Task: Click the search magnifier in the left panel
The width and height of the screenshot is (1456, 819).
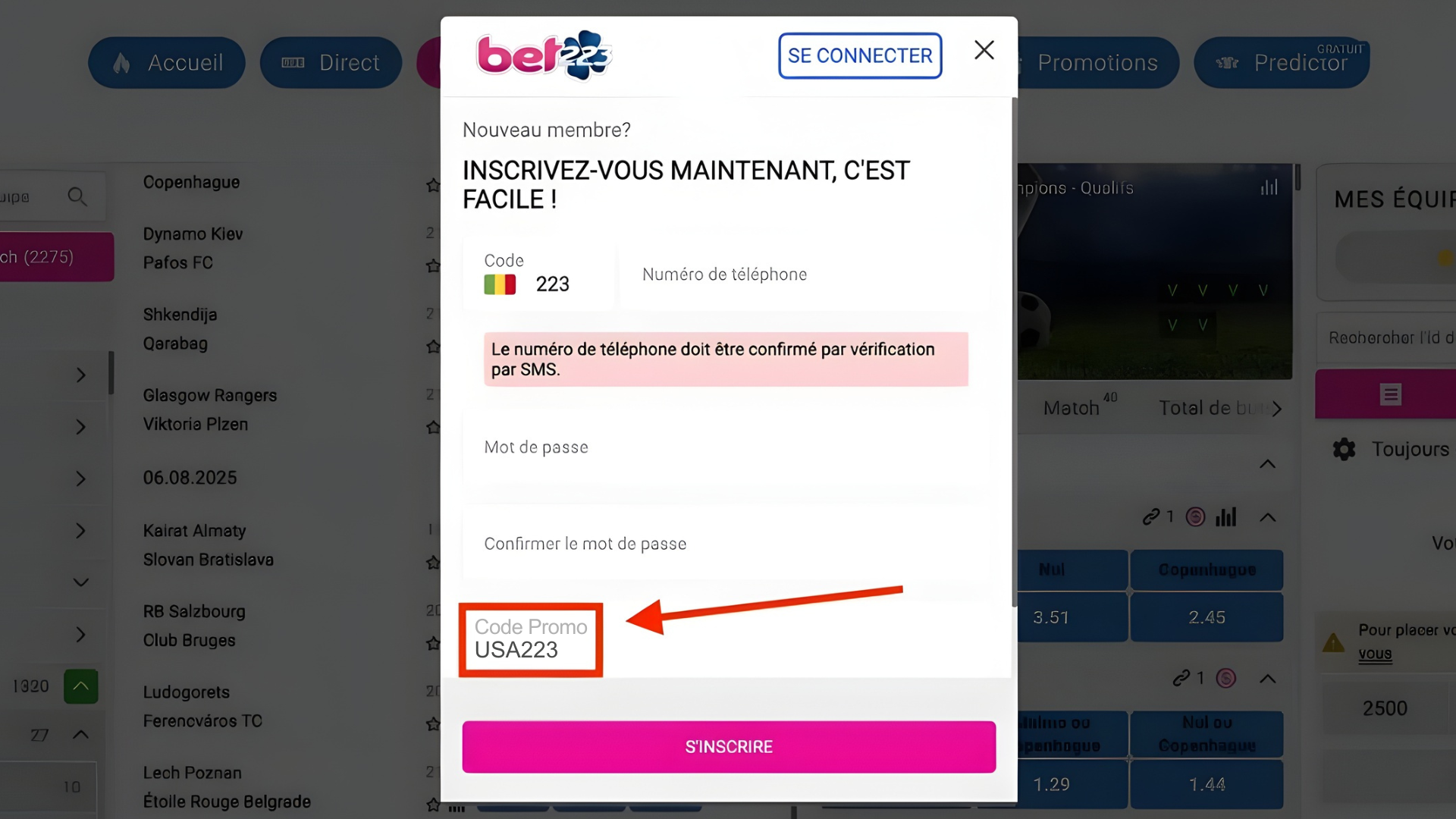Action: pyautogui.click(x=78, y=196)
